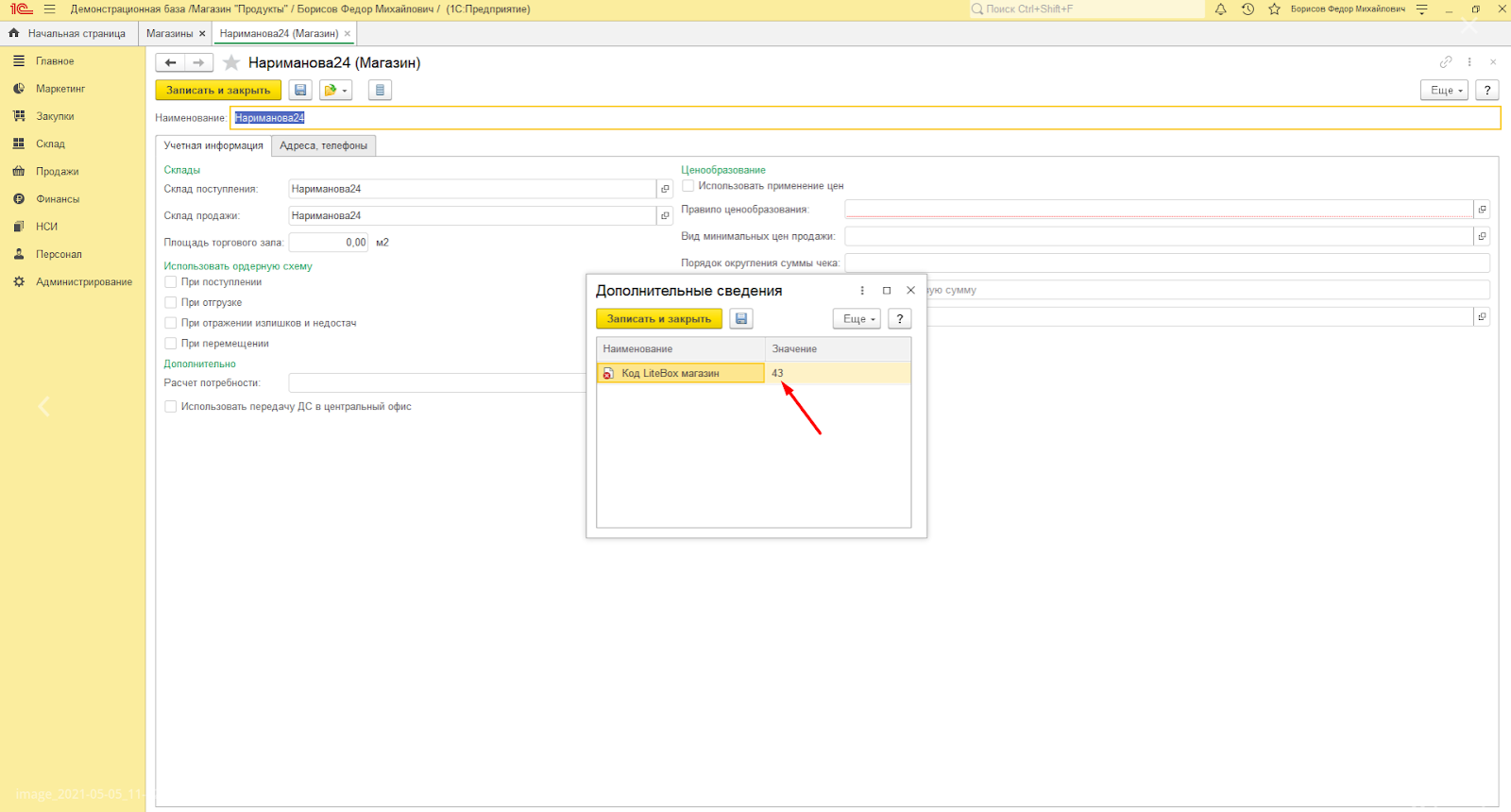Click the user name Борисов Федор Михайлович
Viewport: 1511px width, 812px height.
[1348, 9]
